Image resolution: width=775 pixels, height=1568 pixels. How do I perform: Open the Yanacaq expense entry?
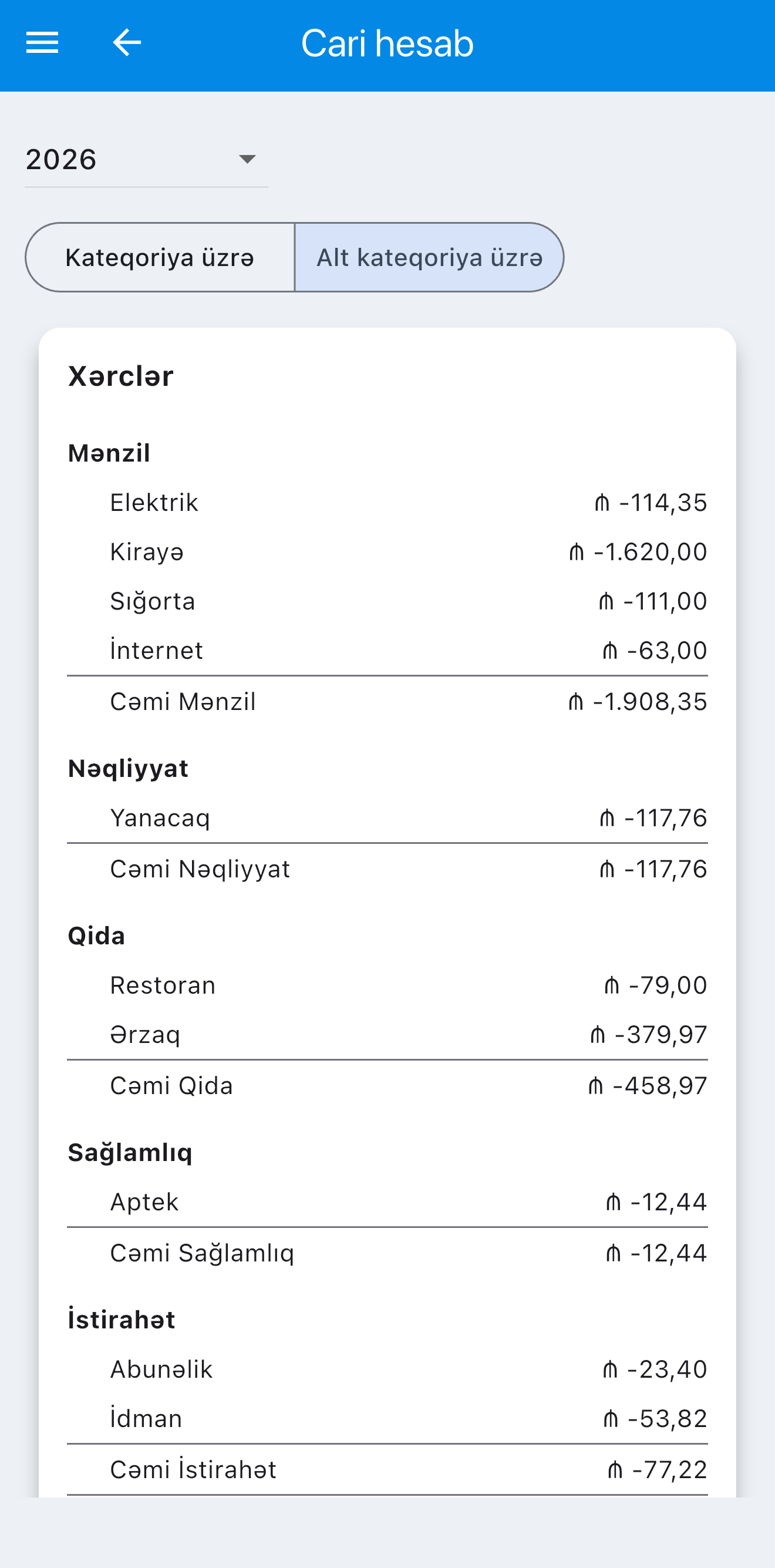click(387, 818)
